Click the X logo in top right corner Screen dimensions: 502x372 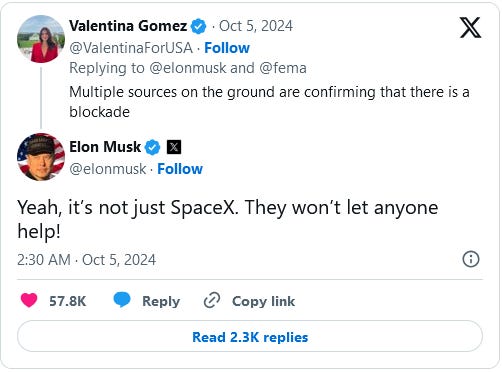pyautogui.click(x=470, y=28)
